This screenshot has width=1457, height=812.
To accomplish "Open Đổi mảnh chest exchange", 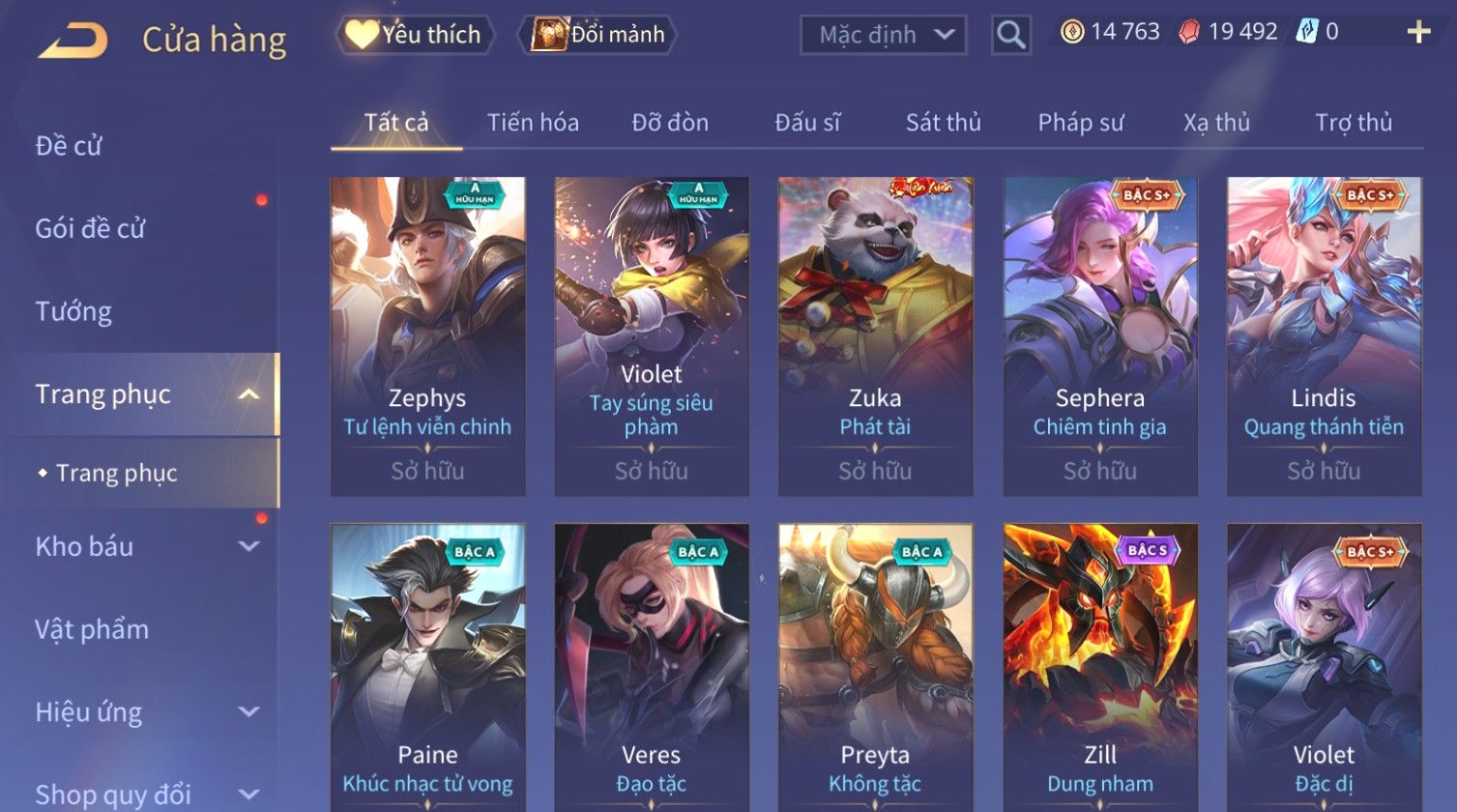I will coord(597,35).
